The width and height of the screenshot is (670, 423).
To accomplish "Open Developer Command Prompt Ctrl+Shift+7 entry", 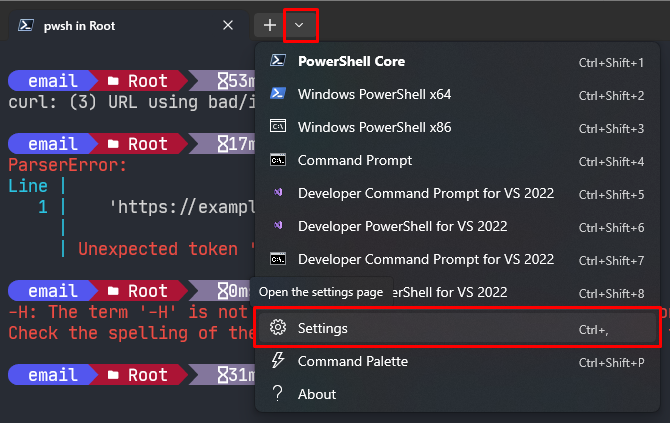I will [458, 259].
